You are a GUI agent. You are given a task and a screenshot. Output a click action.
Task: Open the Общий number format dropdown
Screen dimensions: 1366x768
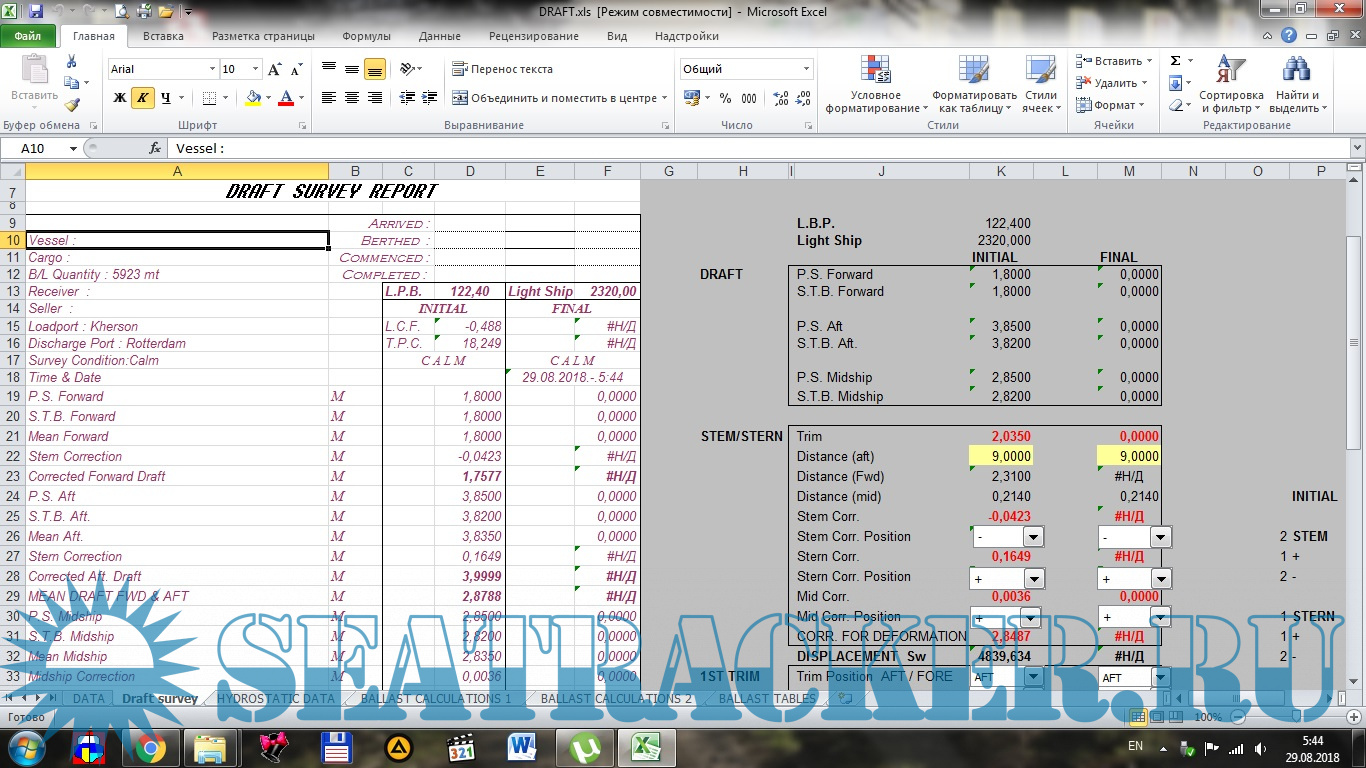pos(806,69)
